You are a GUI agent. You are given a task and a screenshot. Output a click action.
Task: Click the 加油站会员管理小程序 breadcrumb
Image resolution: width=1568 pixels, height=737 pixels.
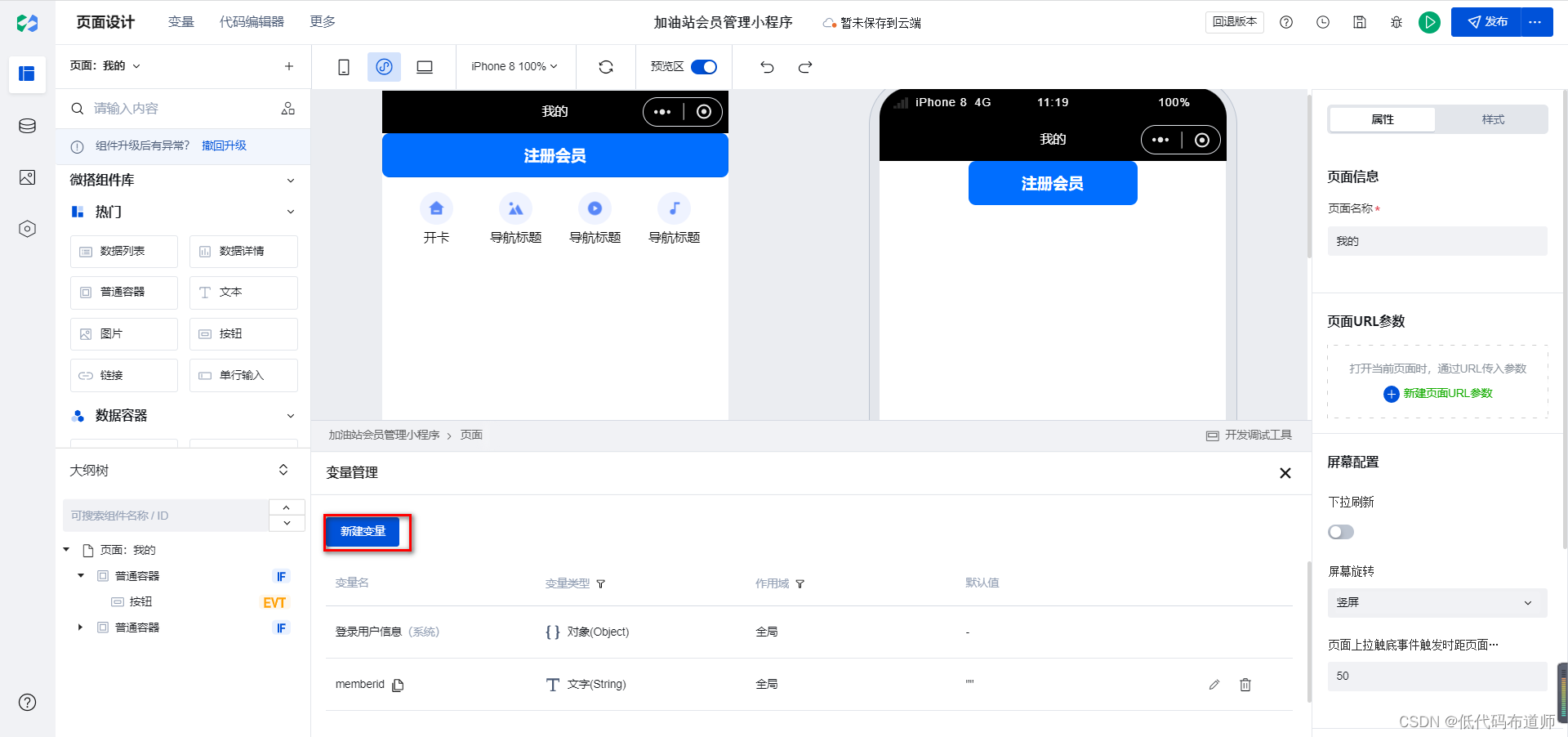click(384, 435)
